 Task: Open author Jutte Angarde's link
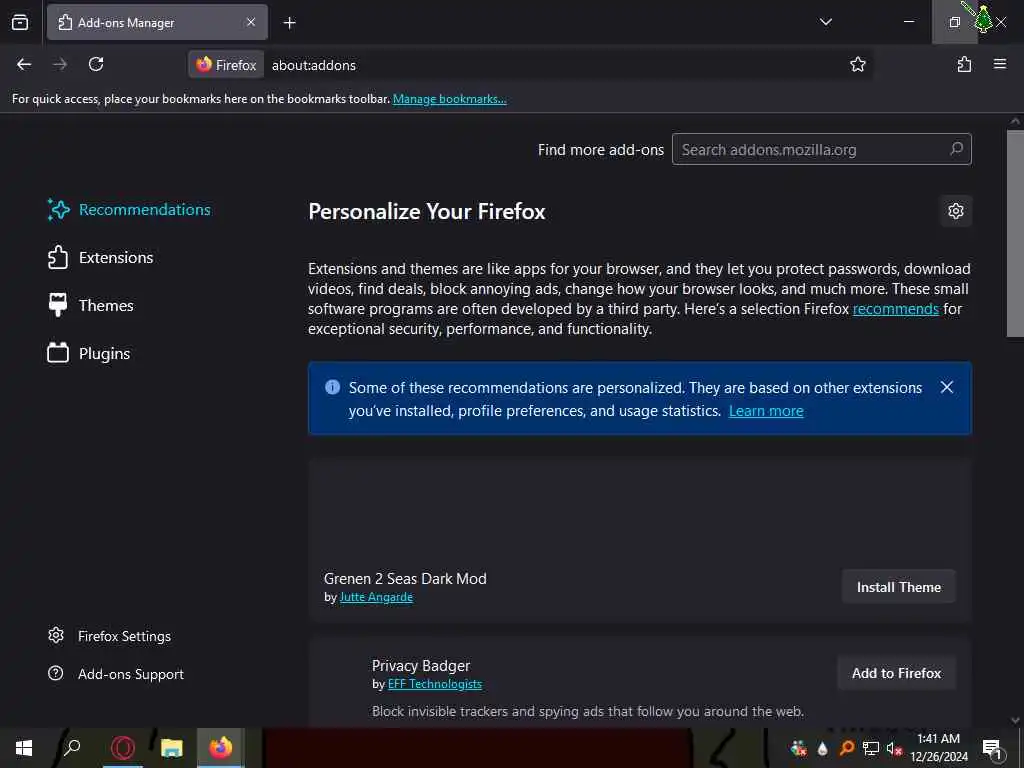click(x=376, y=597)
